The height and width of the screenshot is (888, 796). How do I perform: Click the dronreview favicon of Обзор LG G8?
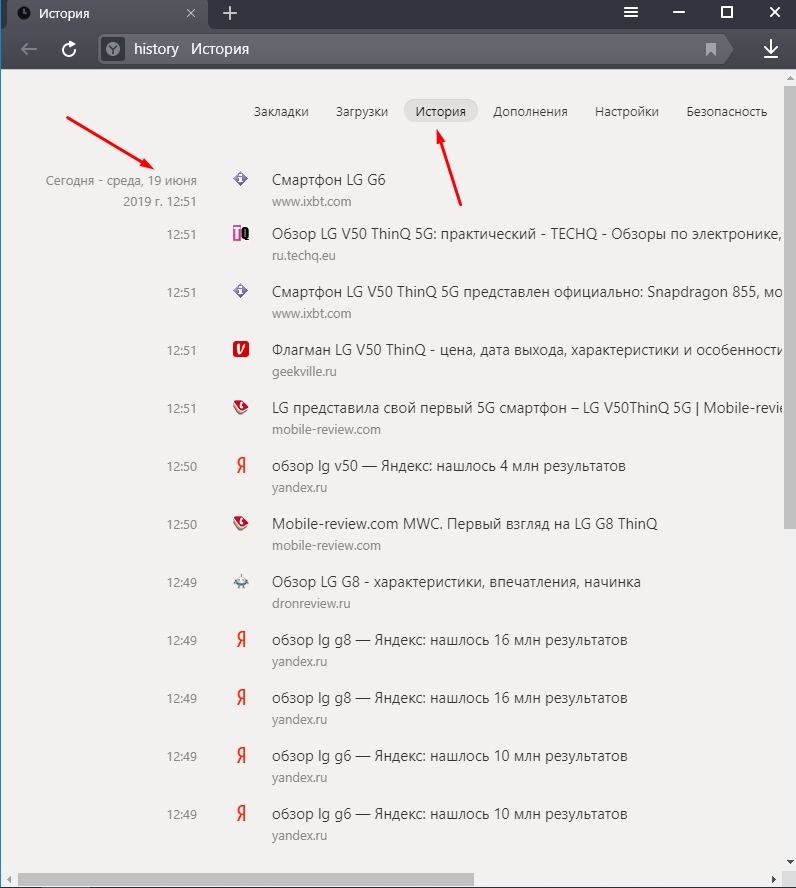coord(241,582)
